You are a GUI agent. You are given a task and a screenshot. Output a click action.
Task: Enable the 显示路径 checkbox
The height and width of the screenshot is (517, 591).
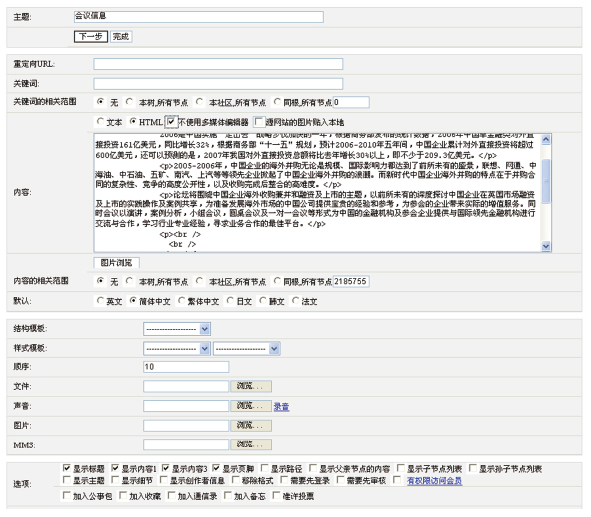click(x=265, y=468)
